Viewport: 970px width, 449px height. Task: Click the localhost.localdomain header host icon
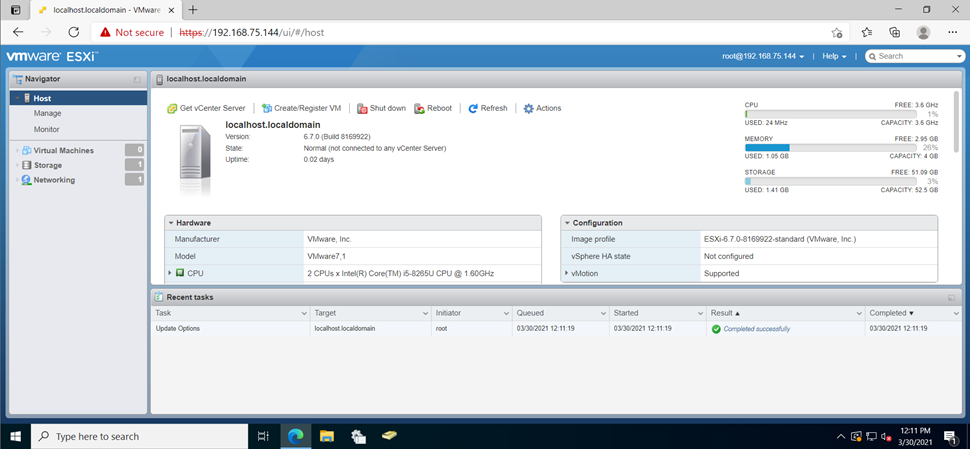coord(160,79)
